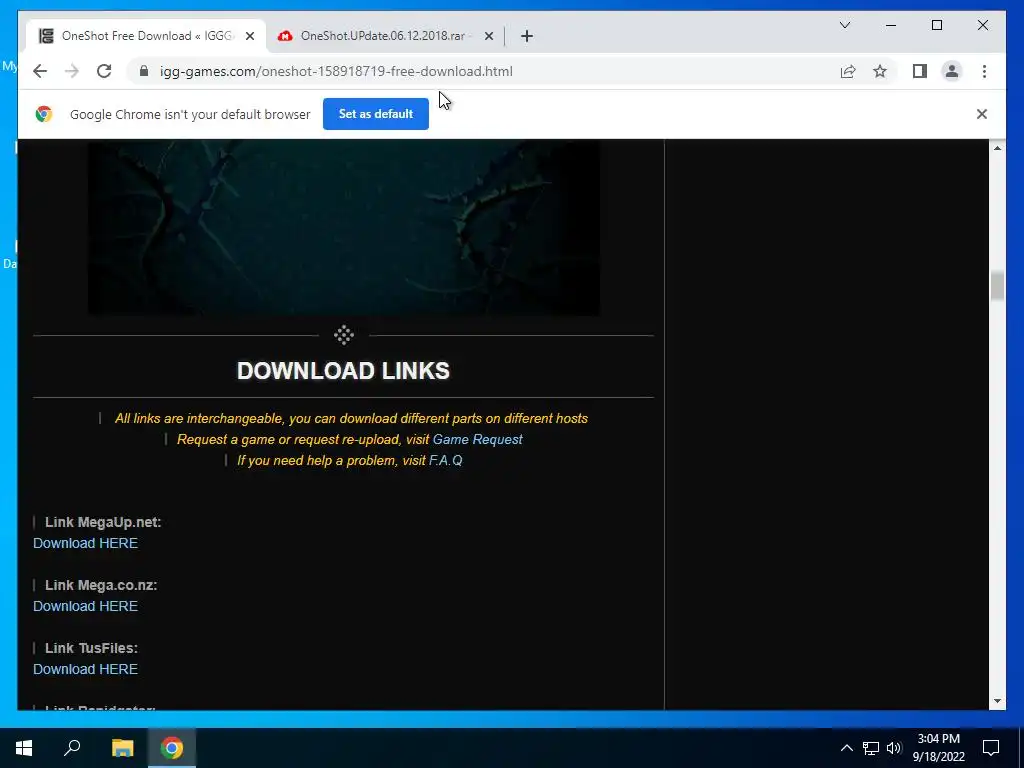Open File Explorer from the taskbar
Viewport: 1024px width, 768px height.
click(x=122, y=748)
